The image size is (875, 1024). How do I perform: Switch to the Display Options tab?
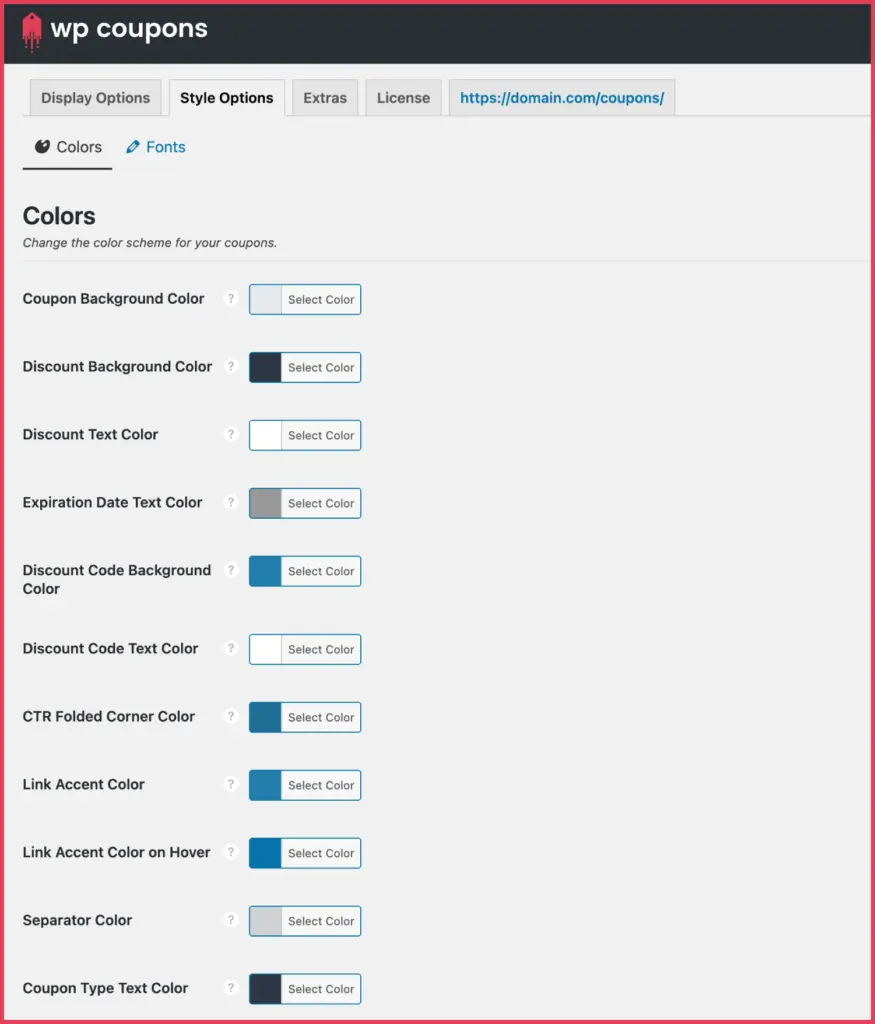[95, 97]
